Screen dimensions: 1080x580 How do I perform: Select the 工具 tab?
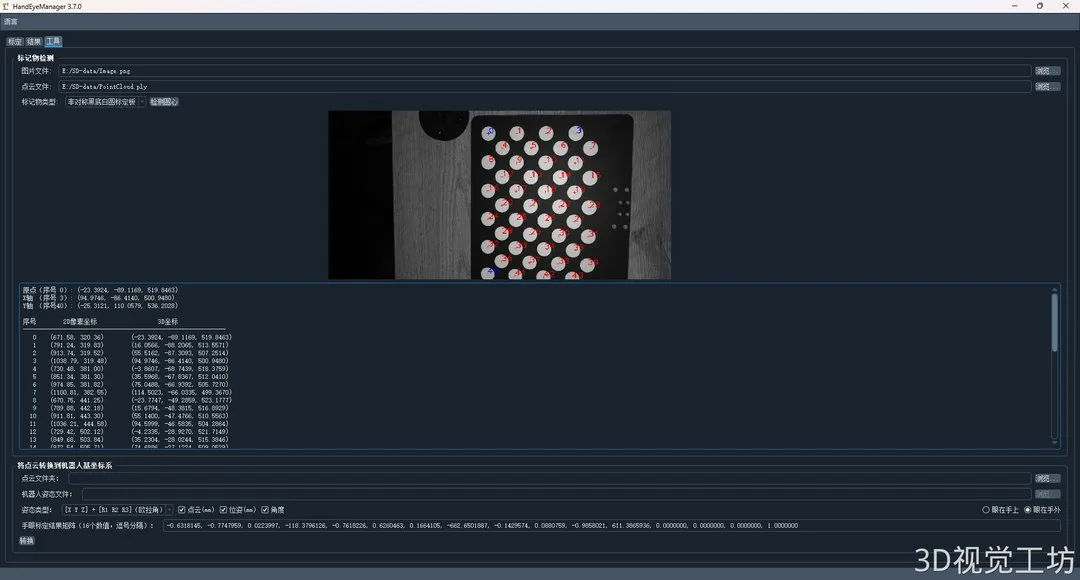pyautogui.click(x=53, y=41)
